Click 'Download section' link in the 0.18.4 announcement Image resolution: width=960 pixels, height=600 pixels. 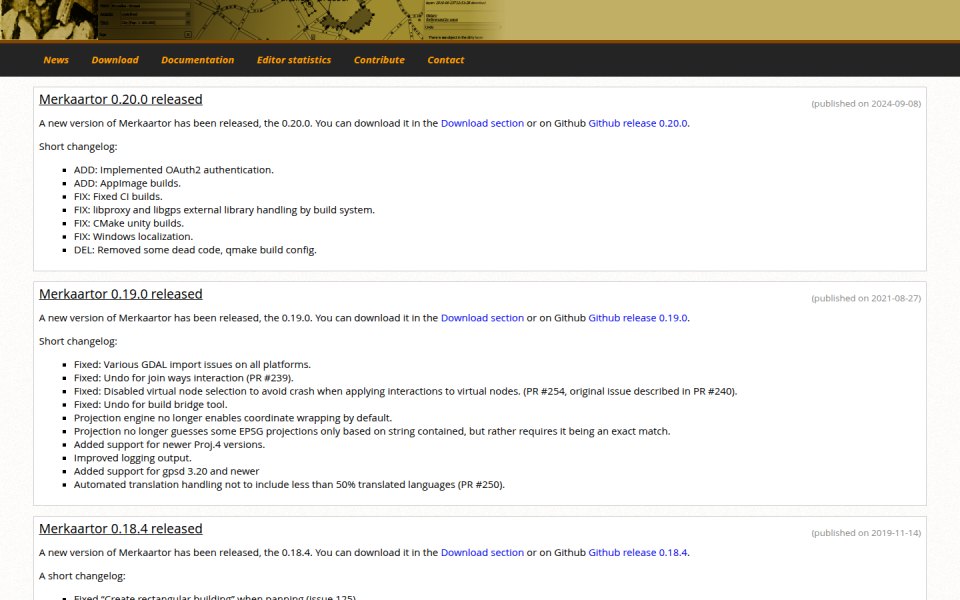[x=482, y=552]
